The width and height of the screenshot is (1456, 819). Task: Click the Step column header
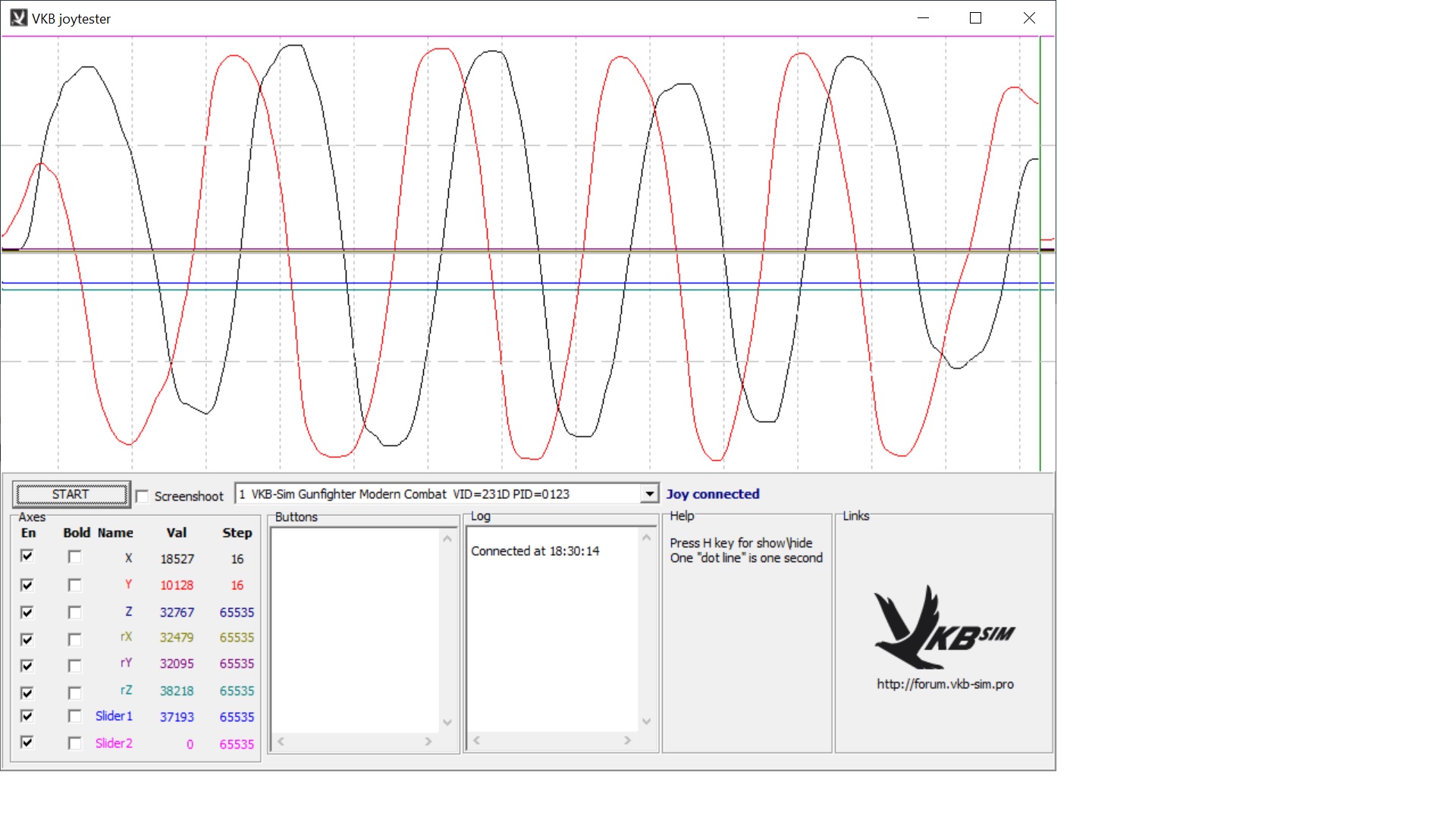237,533
